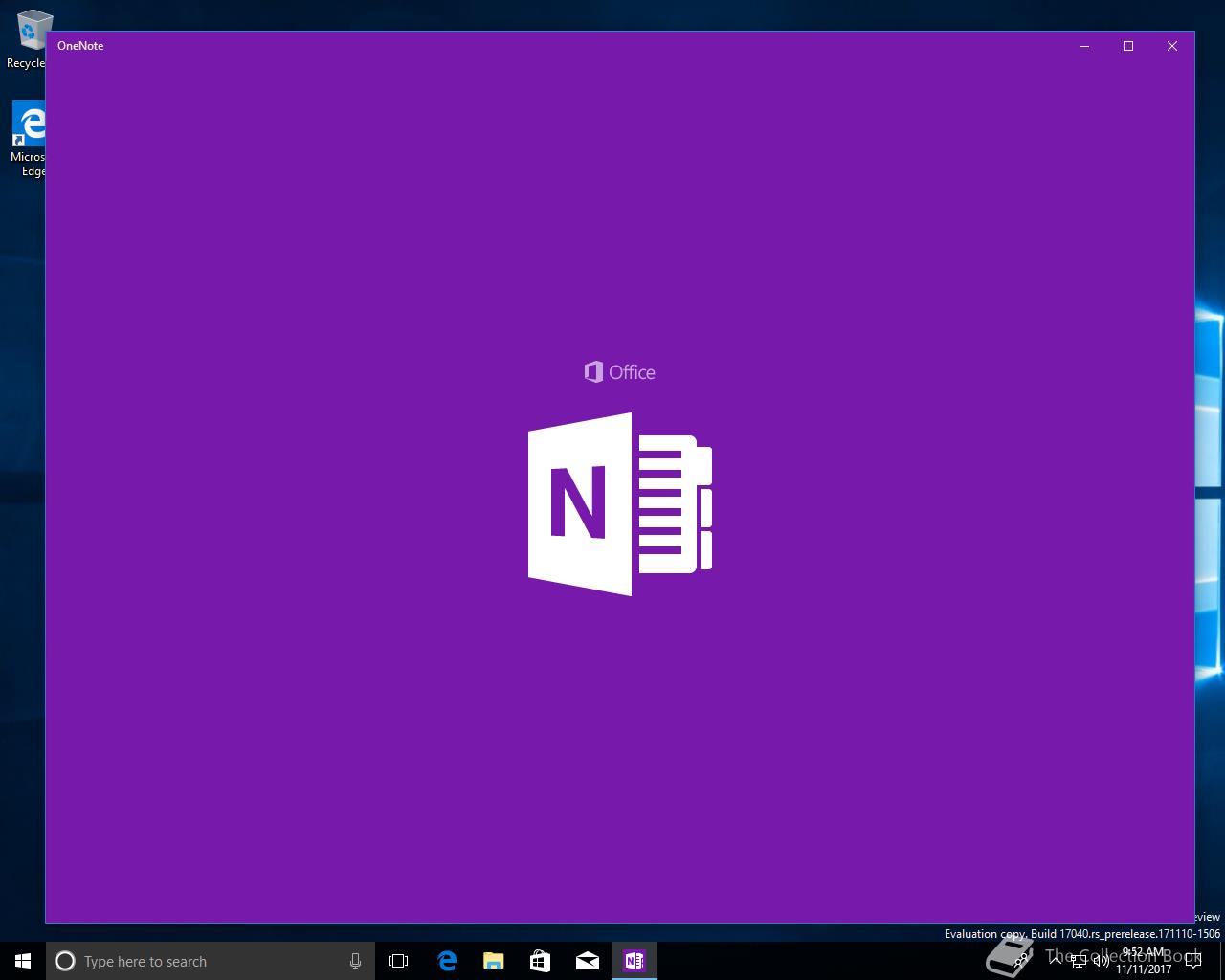Maximize the OneNote window

pos(1128,46)
